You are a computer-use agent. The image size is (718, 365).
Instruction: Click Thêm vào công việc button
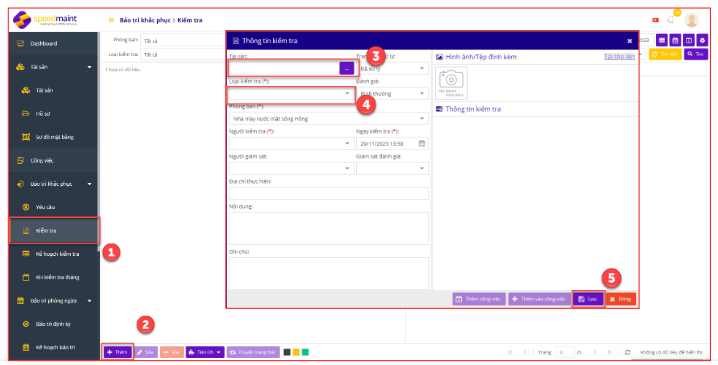539,299
